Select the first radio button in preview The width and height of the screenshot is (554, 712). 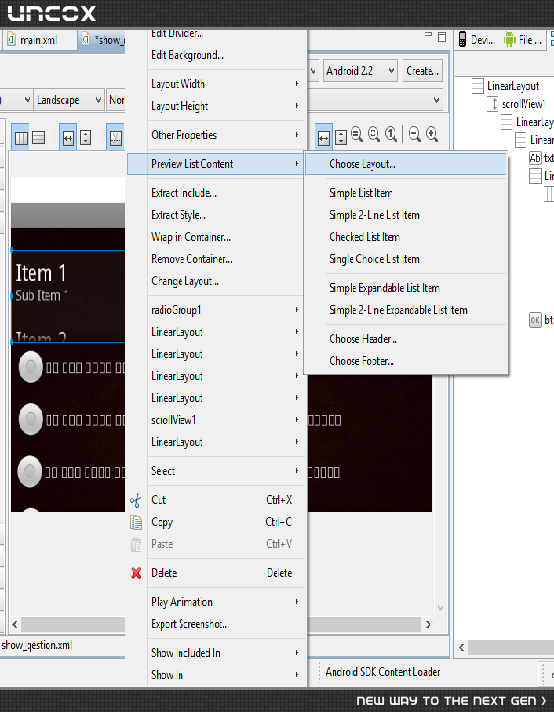(x=31, y=367)
